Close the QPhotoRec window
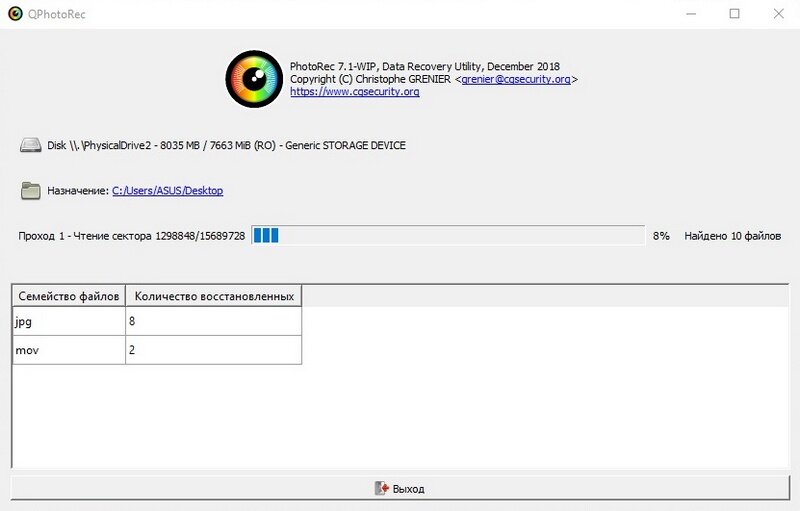Screen dimensions: 800x511 (779, 14)
